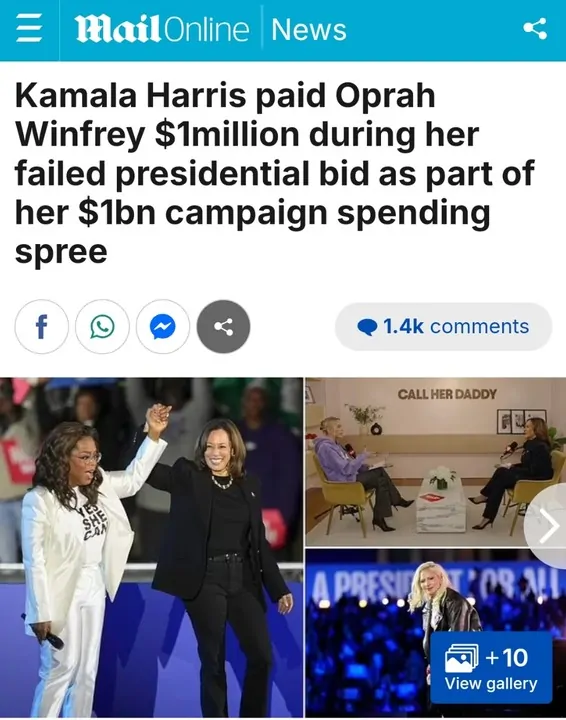Share article on Facebook

tap(42, 327)
